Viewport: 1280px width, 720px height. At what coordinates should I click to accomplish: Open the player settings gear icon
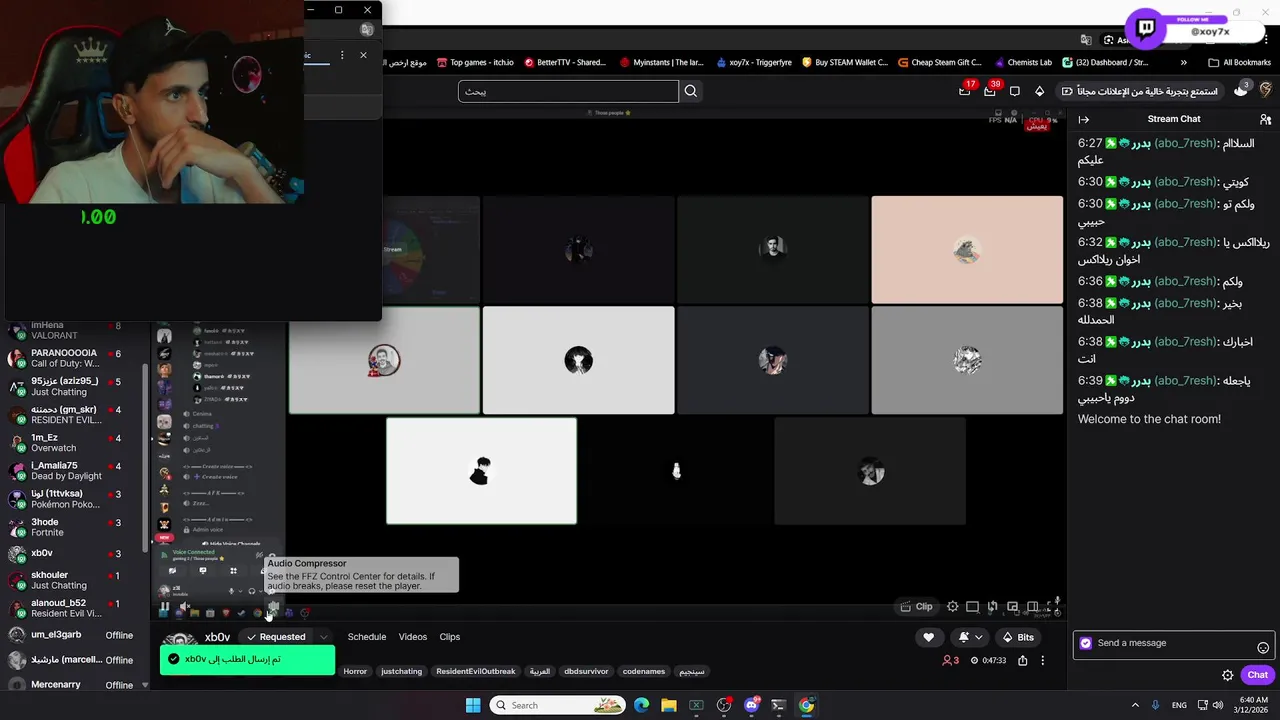point(953,607)
